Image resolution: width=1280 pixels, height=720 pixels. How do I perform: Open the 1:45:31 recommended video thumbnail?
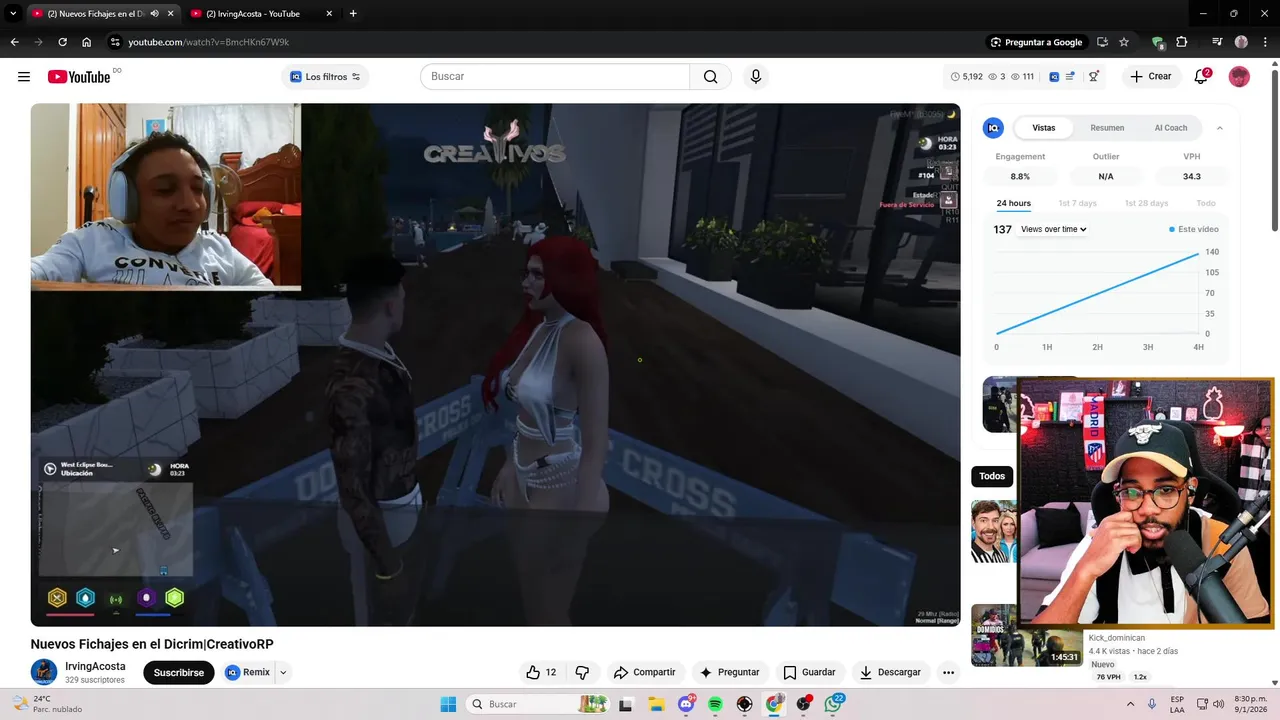point(1026,634)
